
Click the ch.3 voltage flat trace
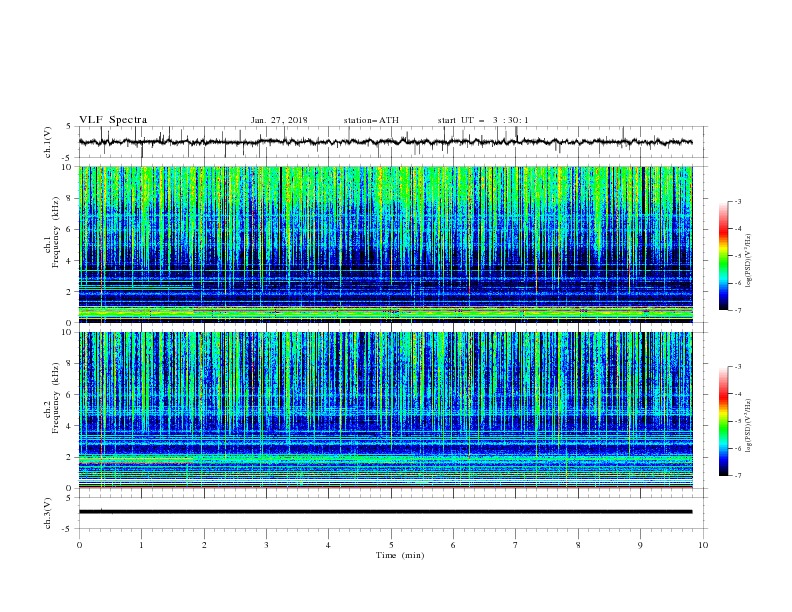pos(386,512)
